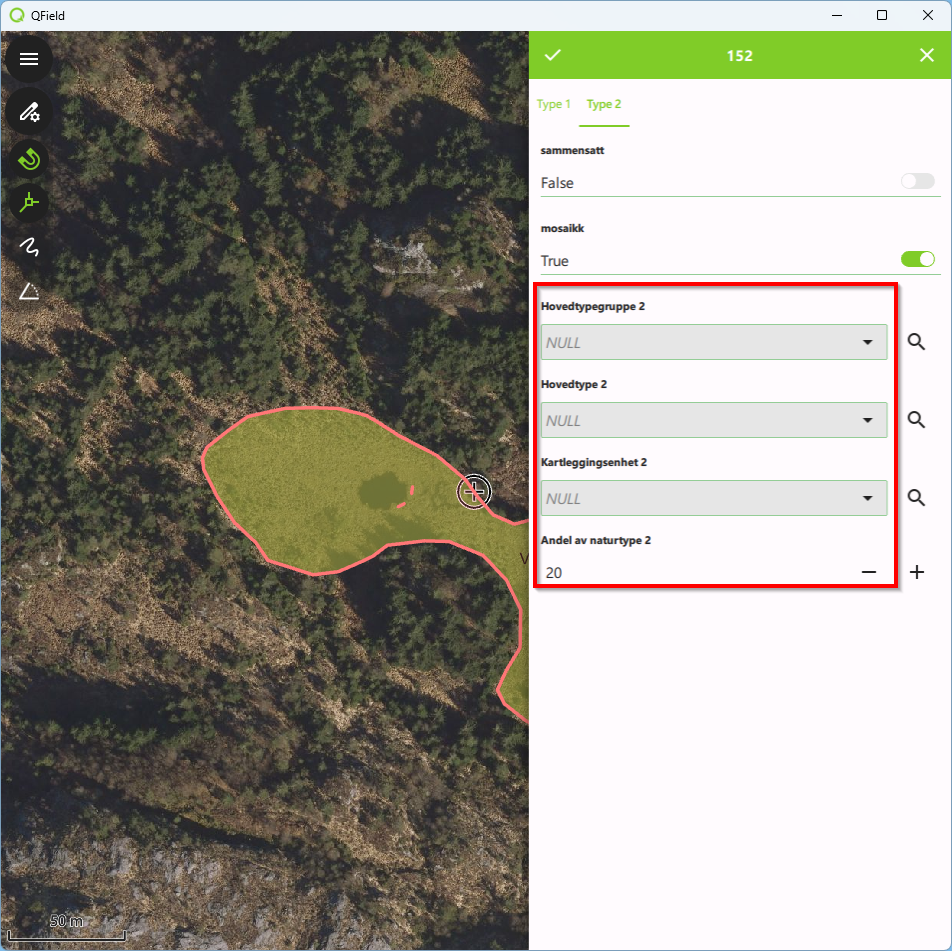Toggle the sammensatt switch on
This screenshot has height=951, width=952.
click(x=917, y=182)
